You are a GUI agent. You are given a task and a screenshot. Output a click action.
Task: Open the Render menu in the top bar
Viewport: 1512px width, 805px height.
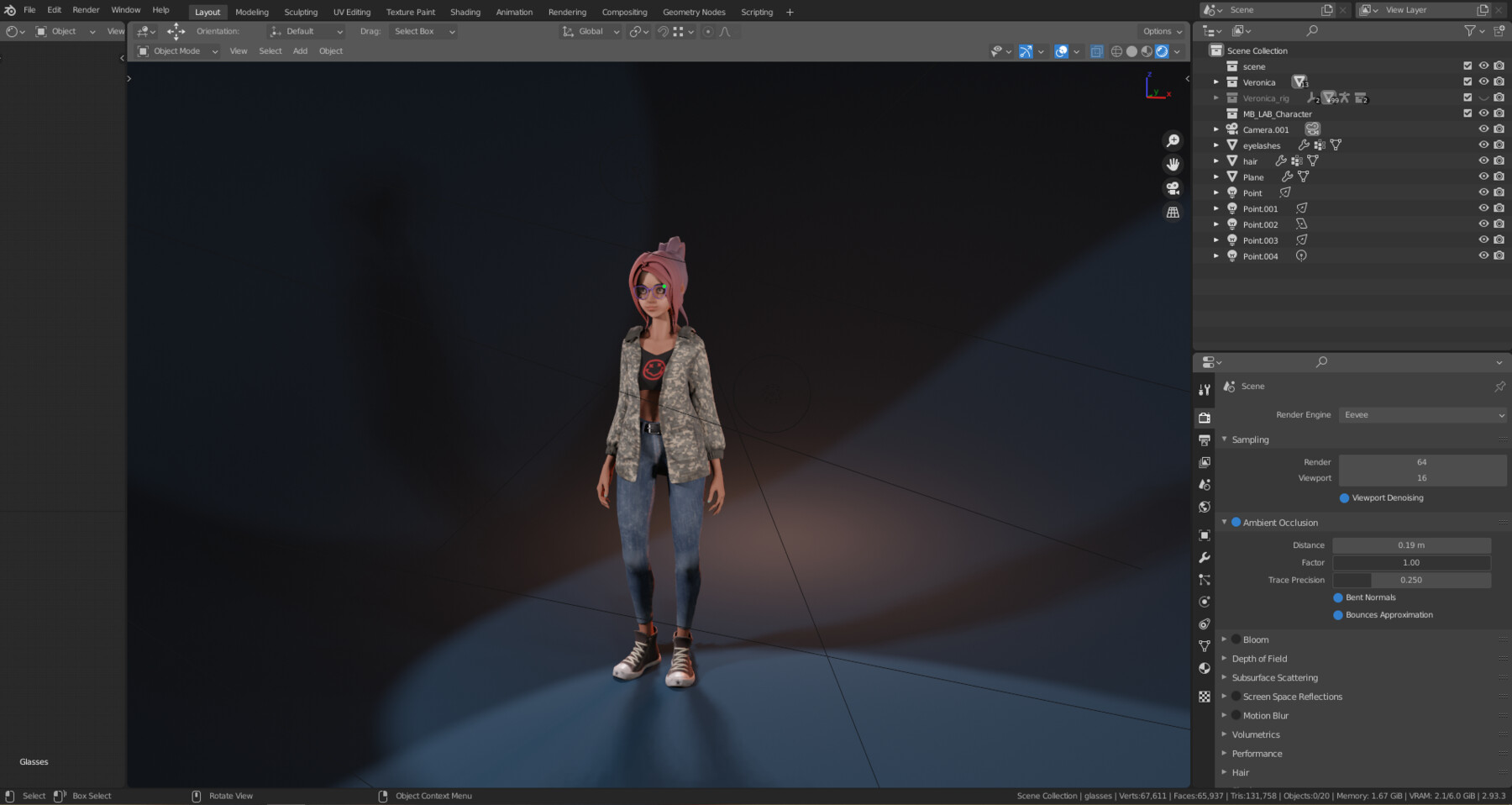[85, 9]
